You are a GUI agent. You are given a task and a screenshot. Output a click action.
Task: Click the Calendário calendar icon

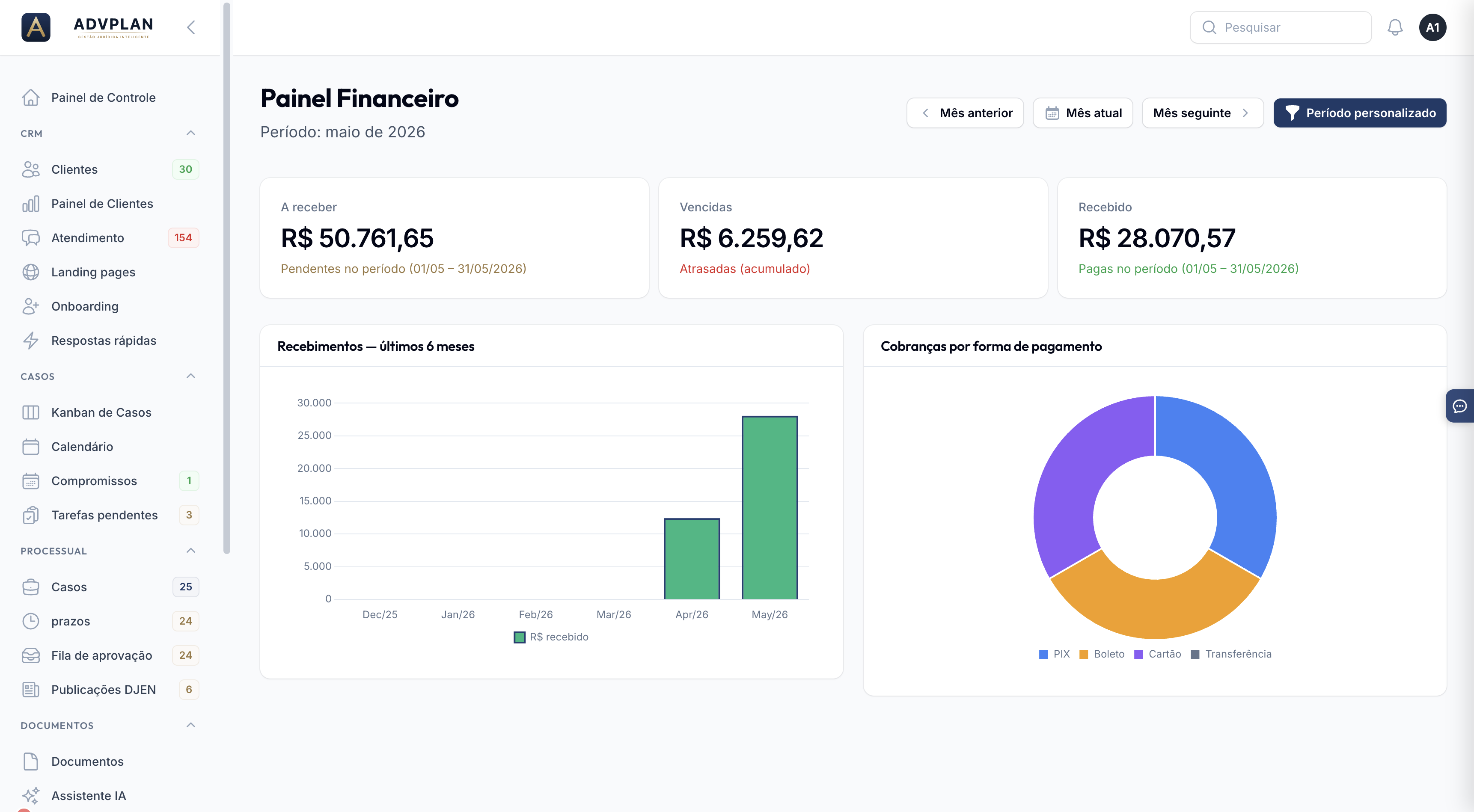pyautogui.click(x=31, y=447)
